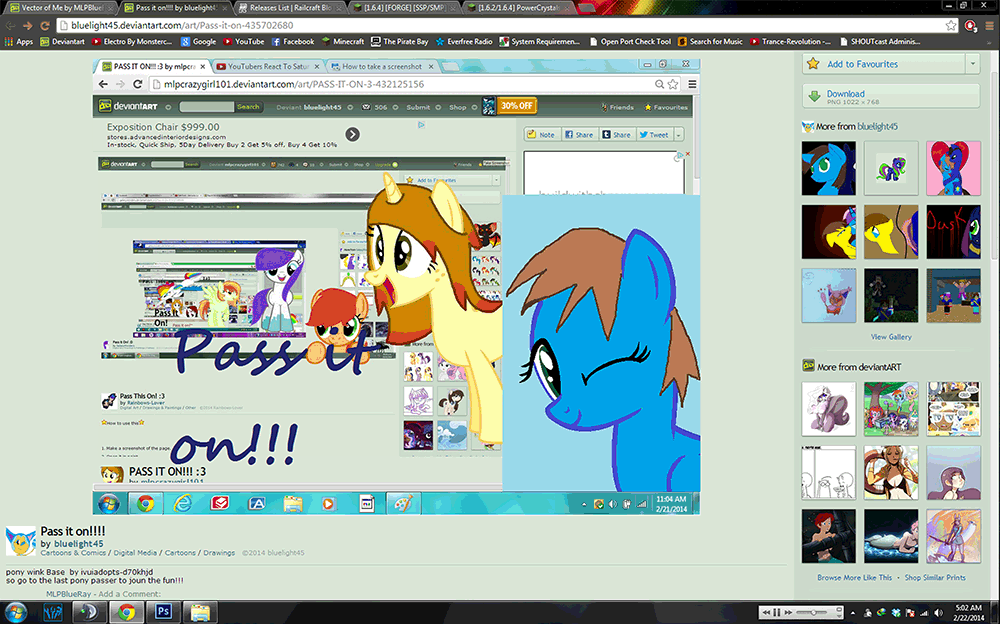Image resolution: width=1000 pixels, height=624 pixels.
Task: Reload the page with the refresh icon
Action: point(45,26)
